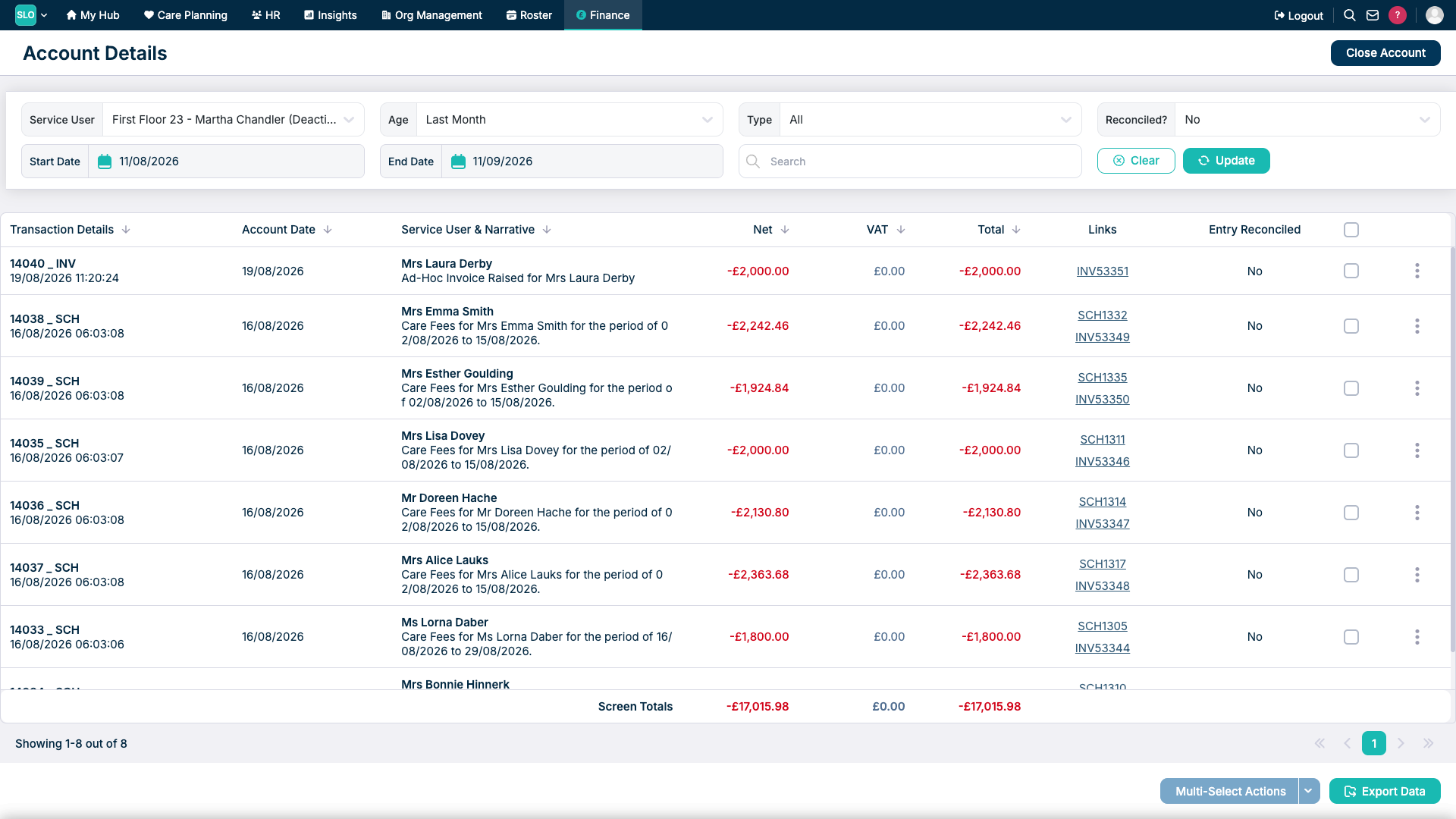The width and height of the screenshot is (1456, 819).
Task: Open schedule link SCH1332
Action: 1102,315
